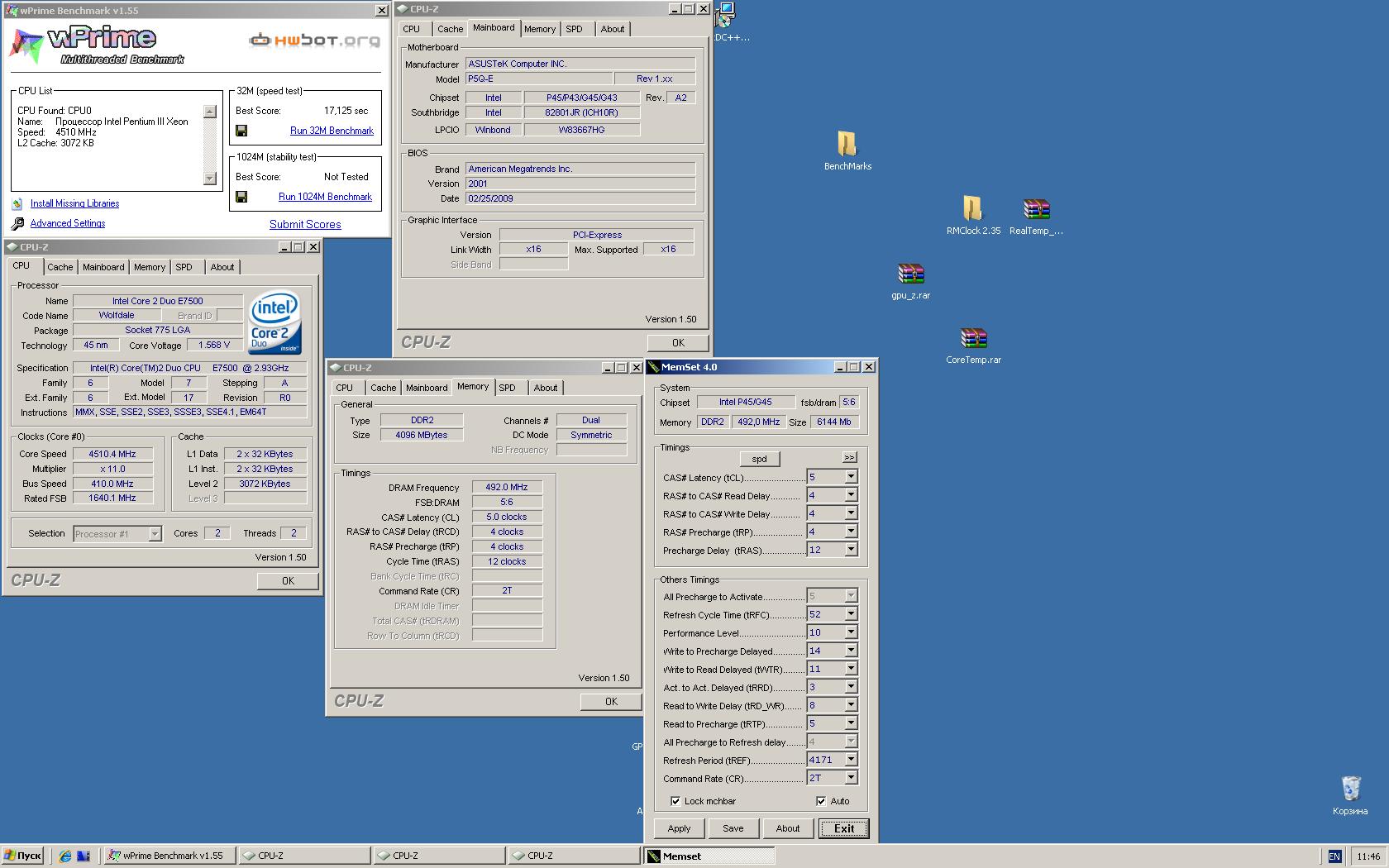Open the Start (Пуск) menu button
The height and width of the screenshot is (868, 1389).
(x=23, y=856)
